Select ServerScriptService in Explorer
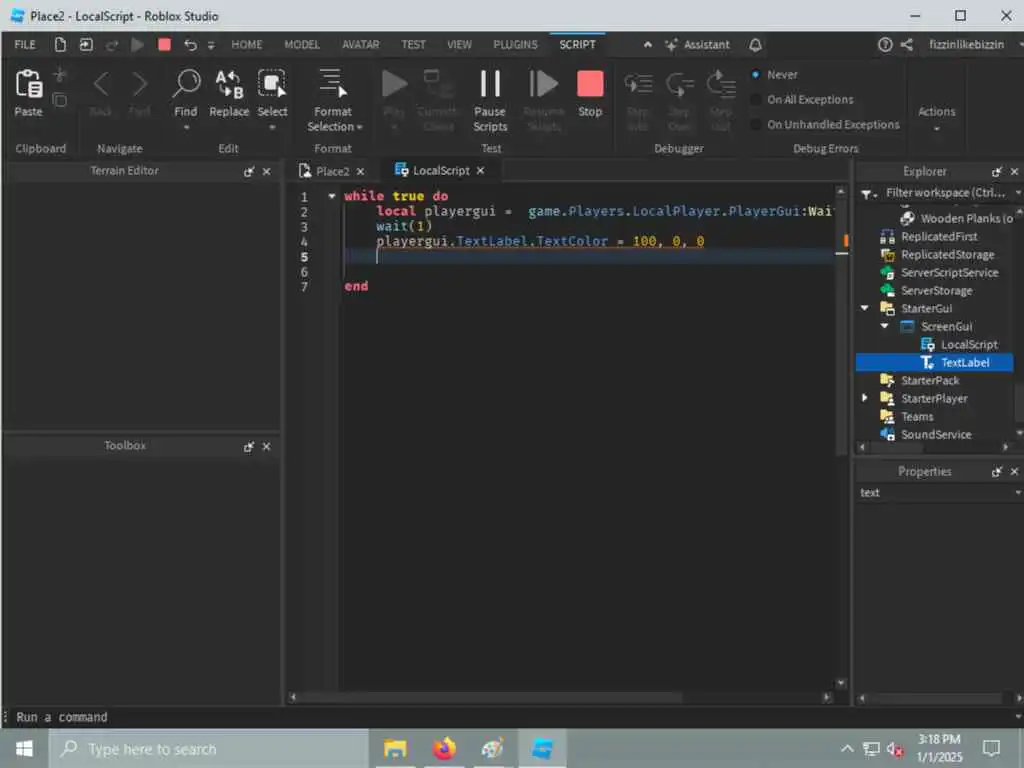Viewport: 1024px width, 768px height. 949,272
